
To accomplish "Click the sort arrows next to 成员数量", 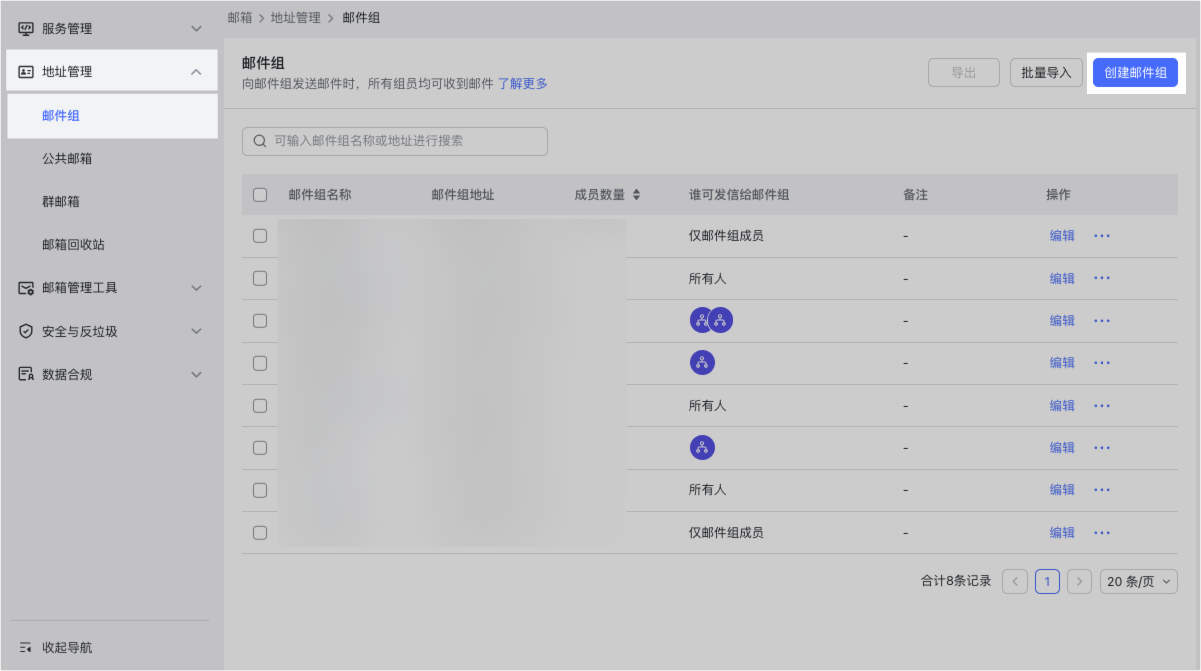I will [636, 195].
